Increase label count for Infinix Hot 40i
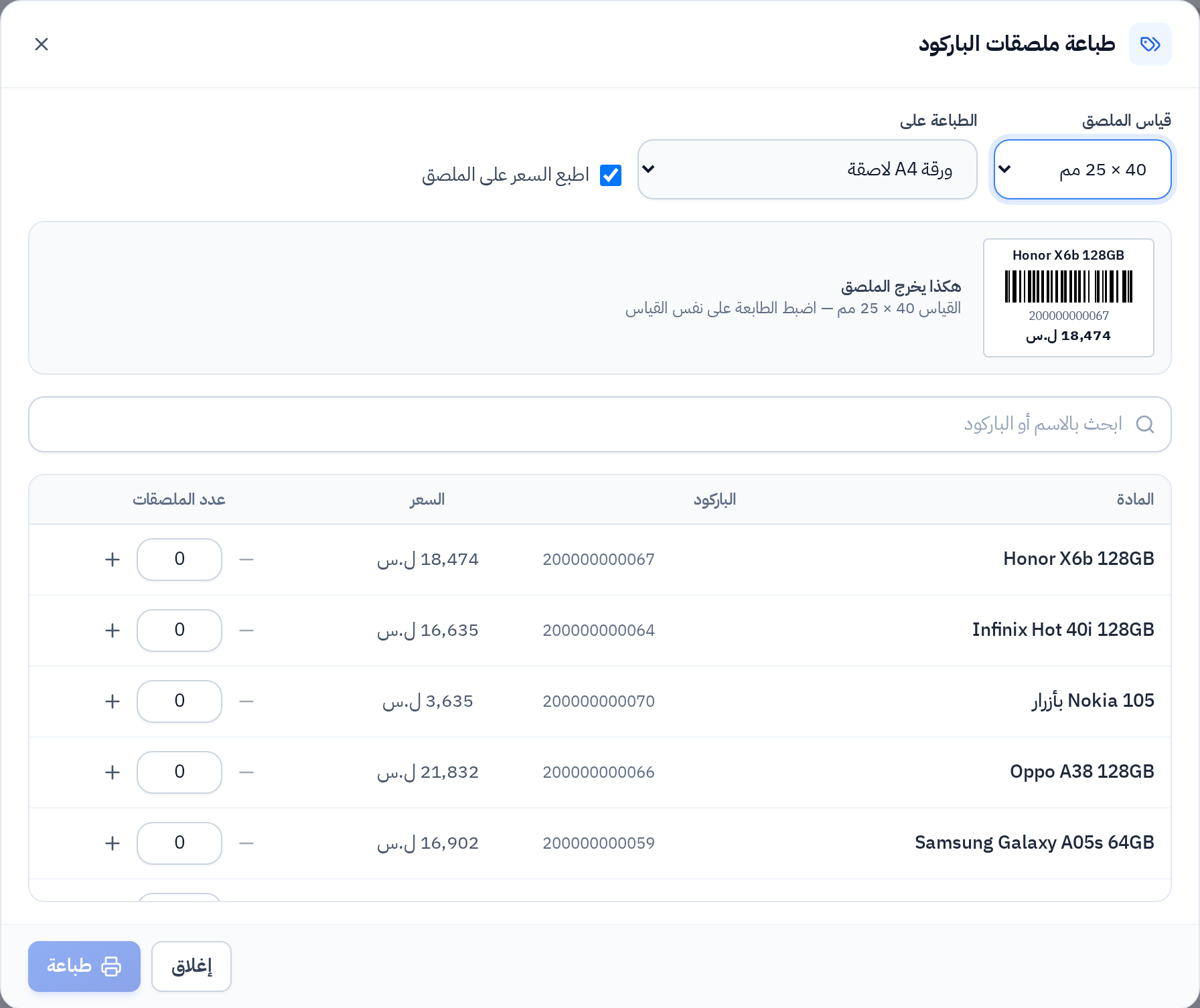 coord(112,631)
